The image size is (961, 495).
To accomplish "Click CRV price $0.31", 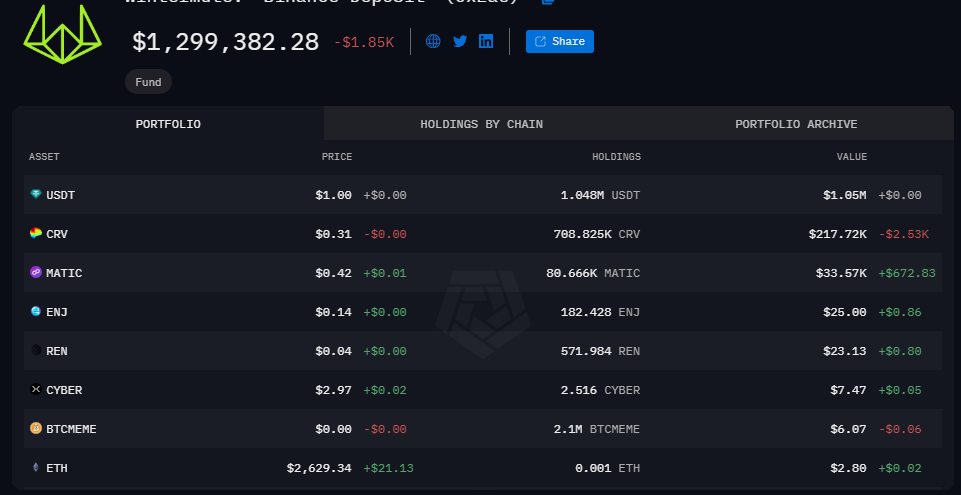I will pos(333,234).
